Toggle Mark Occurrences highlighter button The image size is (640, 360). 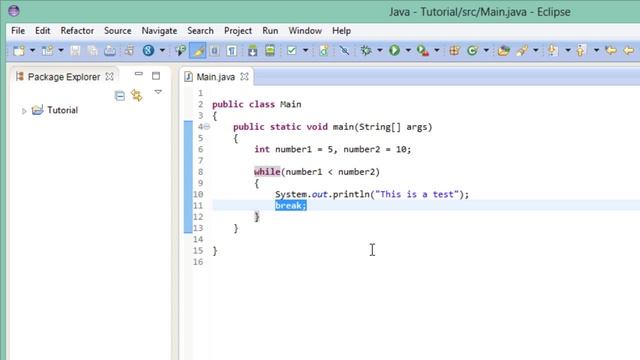click(x=198, y=51)
